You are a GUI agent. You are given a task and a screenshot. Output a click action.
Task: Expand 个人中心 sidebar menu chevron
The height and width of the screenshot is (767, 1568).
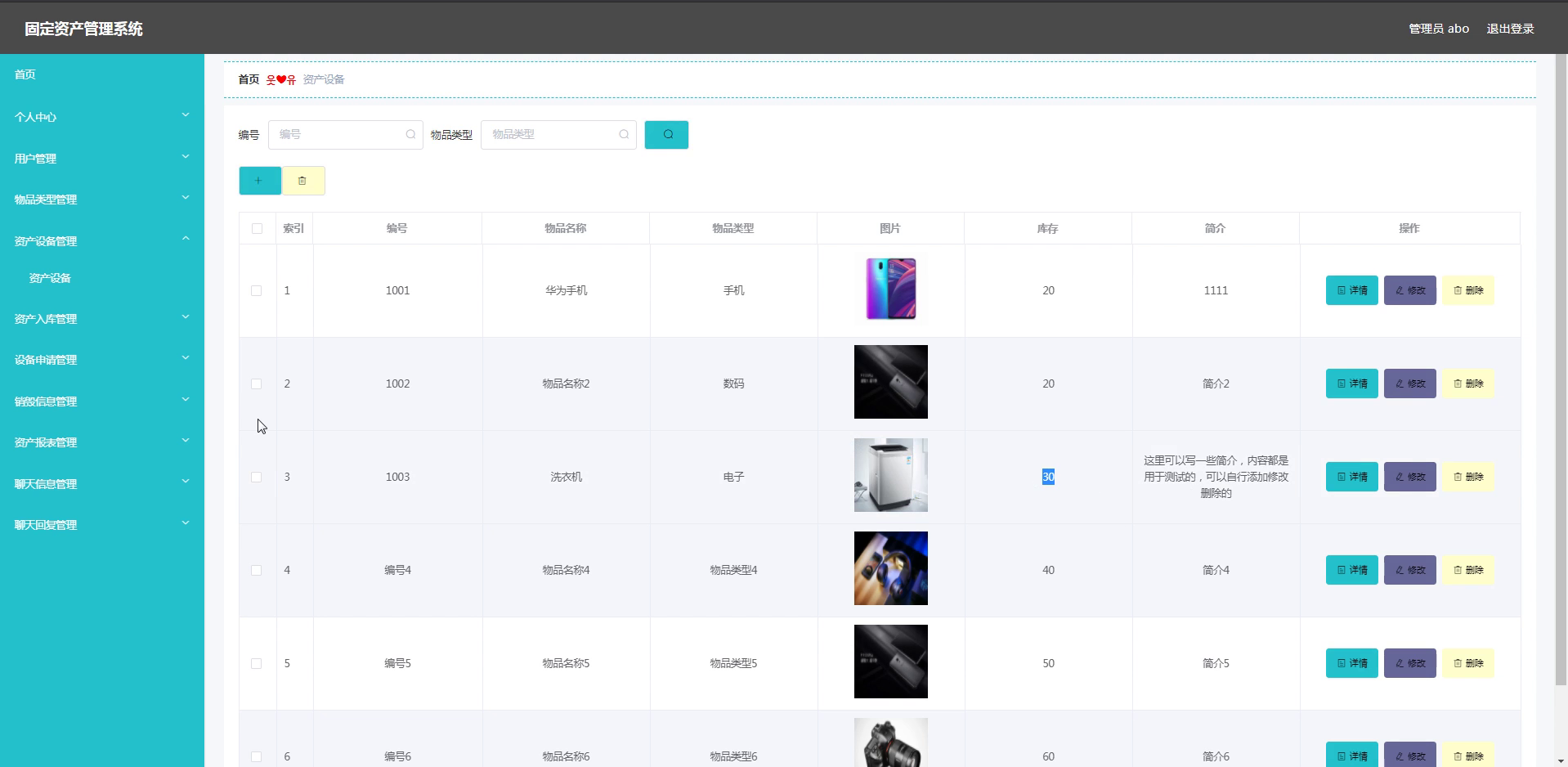186,115
